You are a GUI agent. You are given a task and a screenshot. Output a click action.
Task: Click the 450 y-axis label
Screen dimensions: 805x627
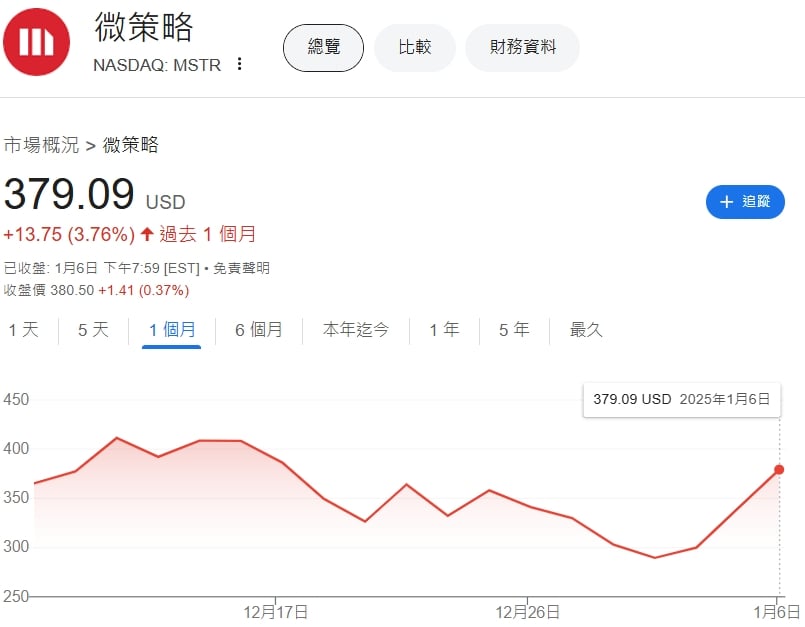(x=16, y=400)
